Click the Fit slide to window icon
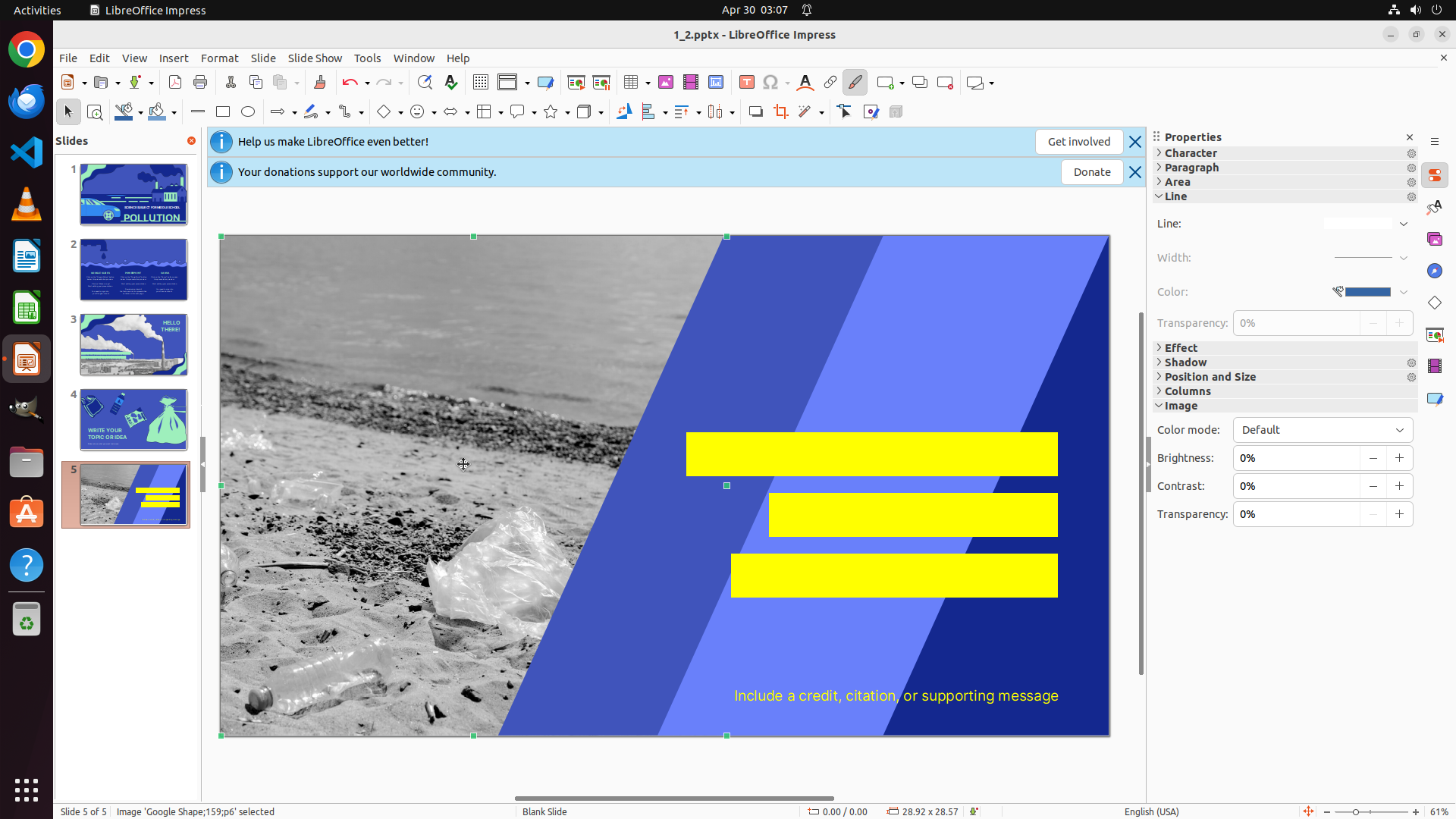1456x819 pixels. tap(1308, 811)
